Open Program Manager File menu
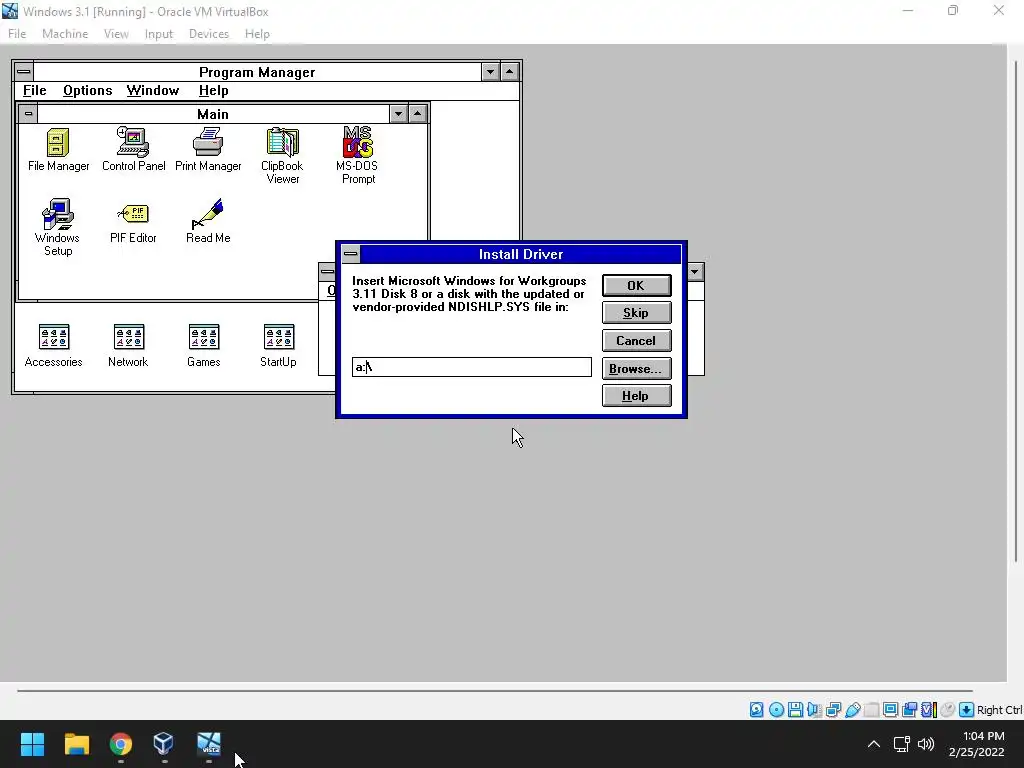This screenshot has height=768, width=1024. click(x=35, y=90)
